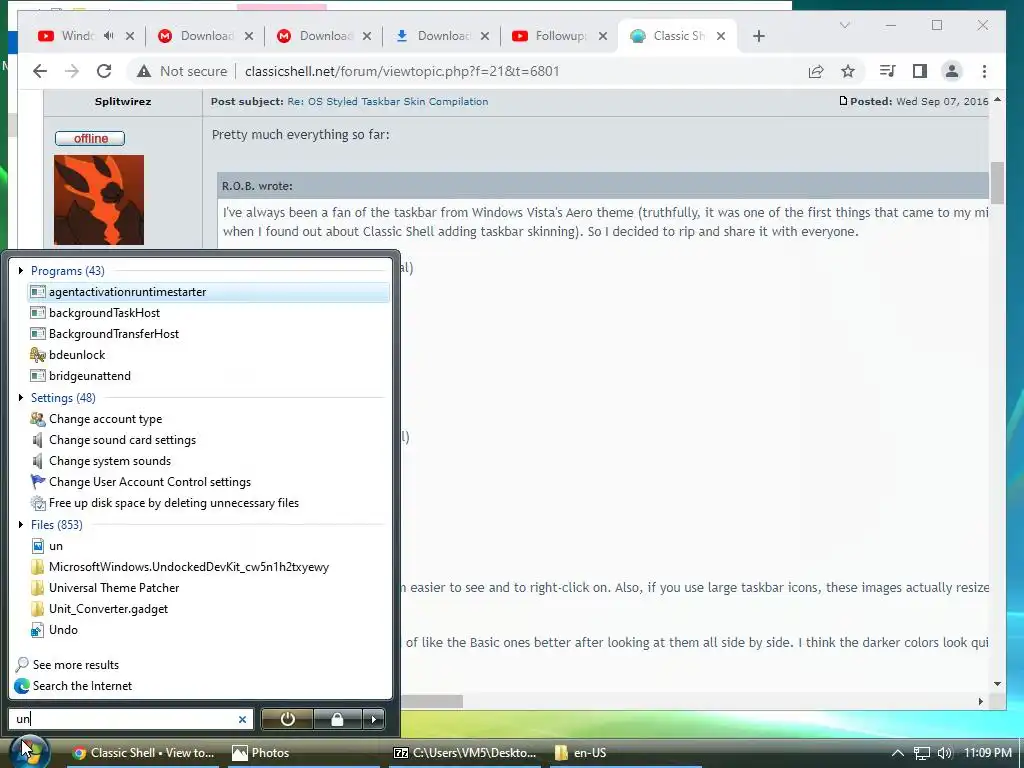This screenshot has height=768, width=1024.
Task: Click the forward navigation arrow
Action: 72,71
